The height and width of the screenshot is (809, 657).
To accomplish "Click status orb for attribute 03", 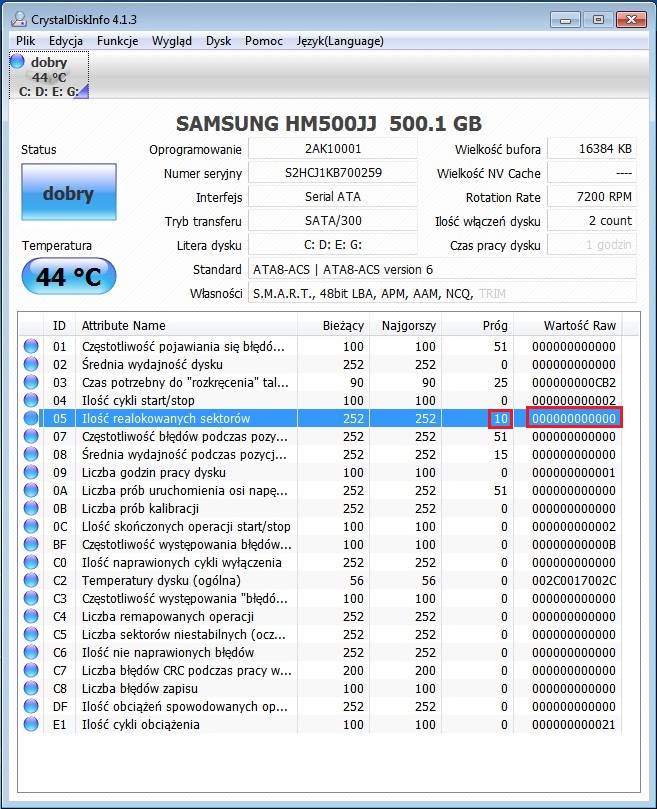I will 31,382.
